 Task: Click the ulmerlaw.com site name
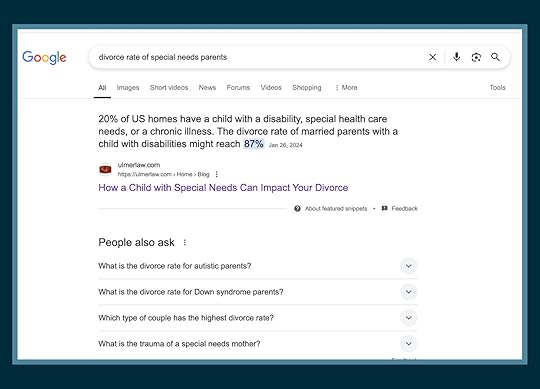[x=139, y=165]
